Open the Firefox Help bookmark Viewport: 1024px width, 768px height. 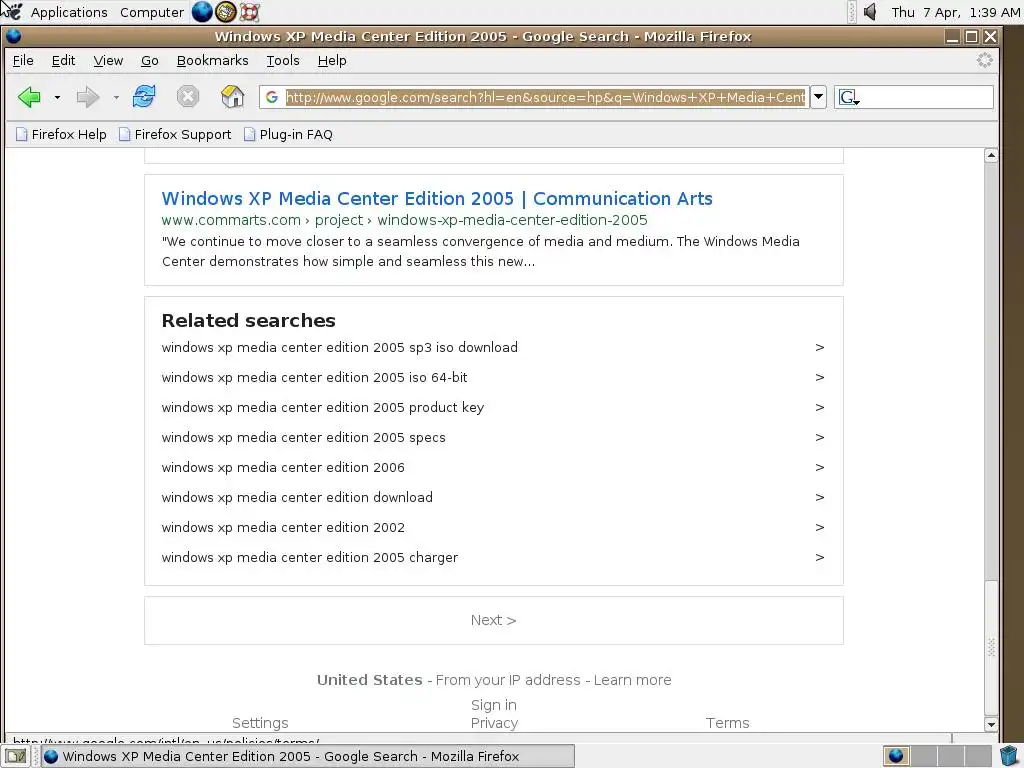[61, 135]
